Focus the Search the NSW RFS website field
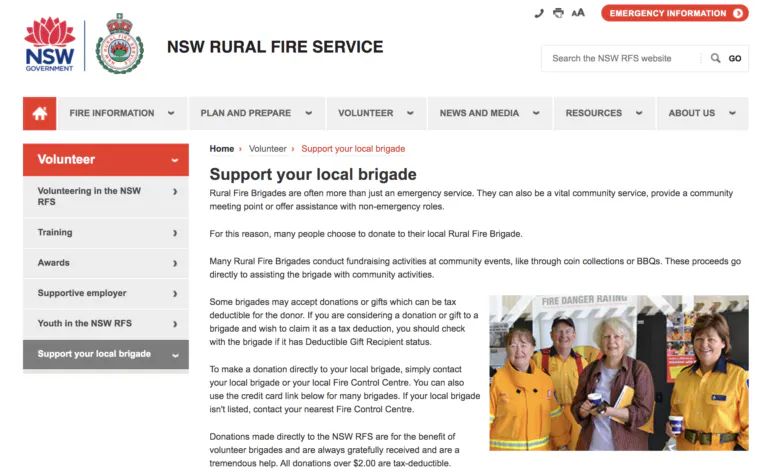 pos(623,58)
